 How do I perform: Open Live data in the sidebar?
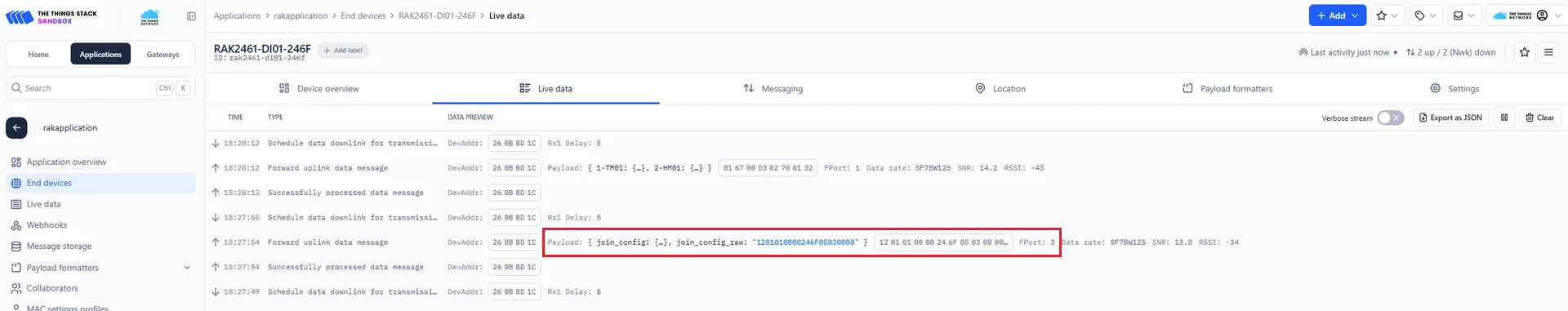pyautogui.click(x=100, y=205)
